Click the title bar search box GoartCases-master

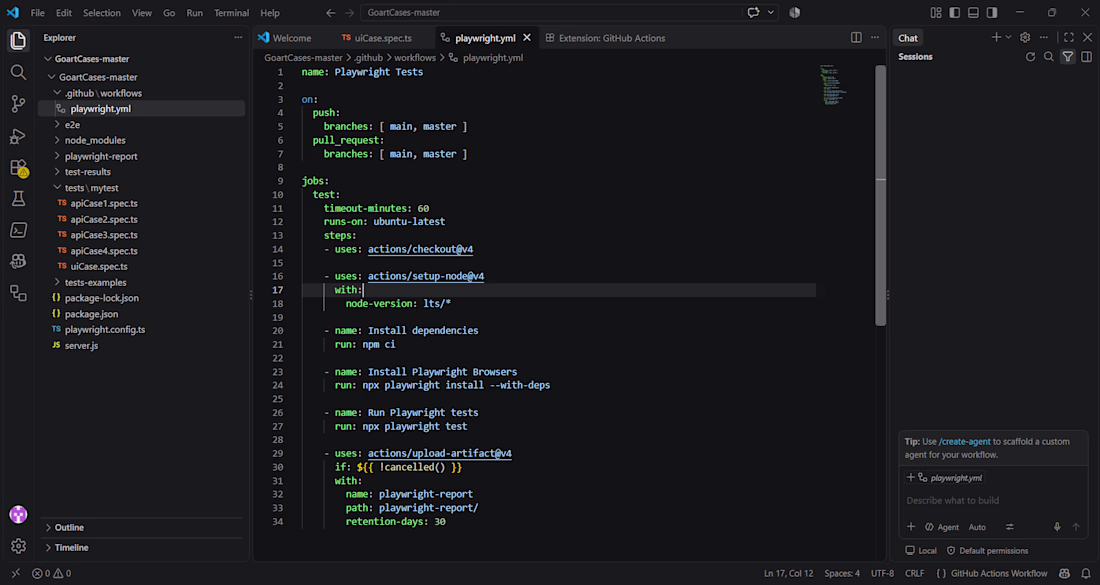[551, 13]
